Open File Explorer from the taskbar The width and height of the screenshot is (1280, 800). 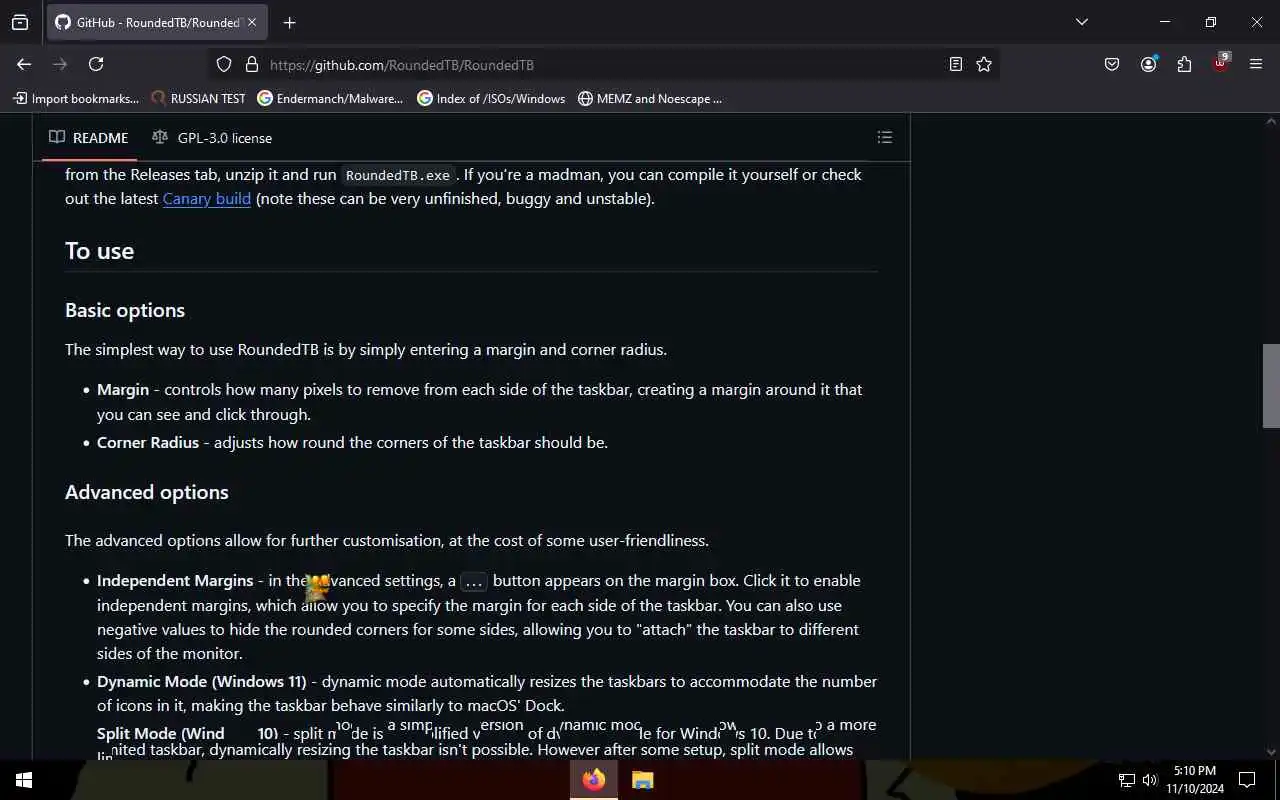pyautogui.click(x=643, y=780)
